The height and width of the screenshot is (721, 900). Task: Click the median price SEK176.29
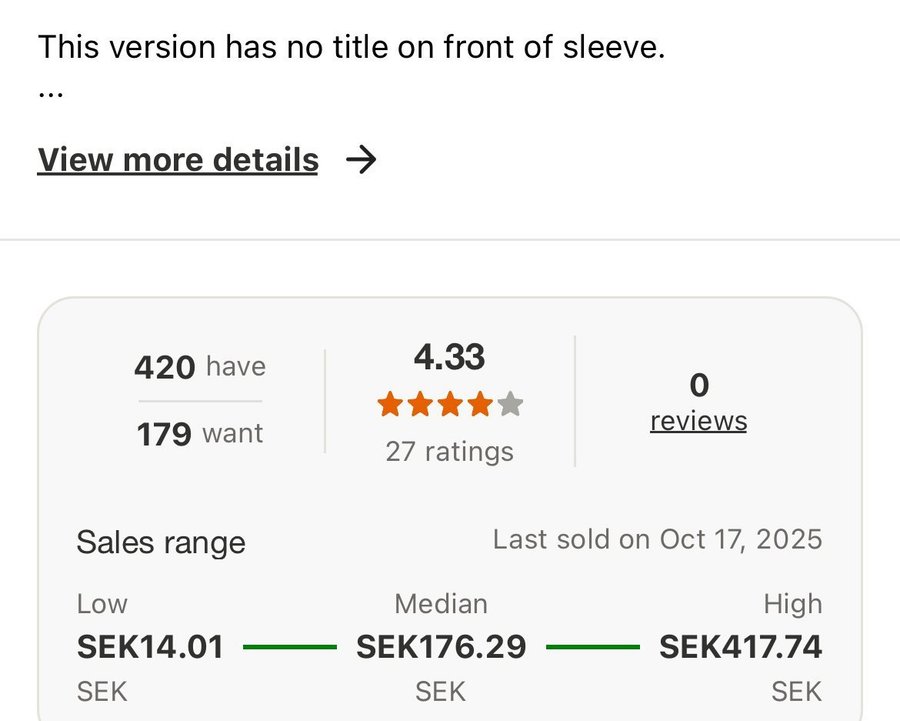(x=441, y=647)
